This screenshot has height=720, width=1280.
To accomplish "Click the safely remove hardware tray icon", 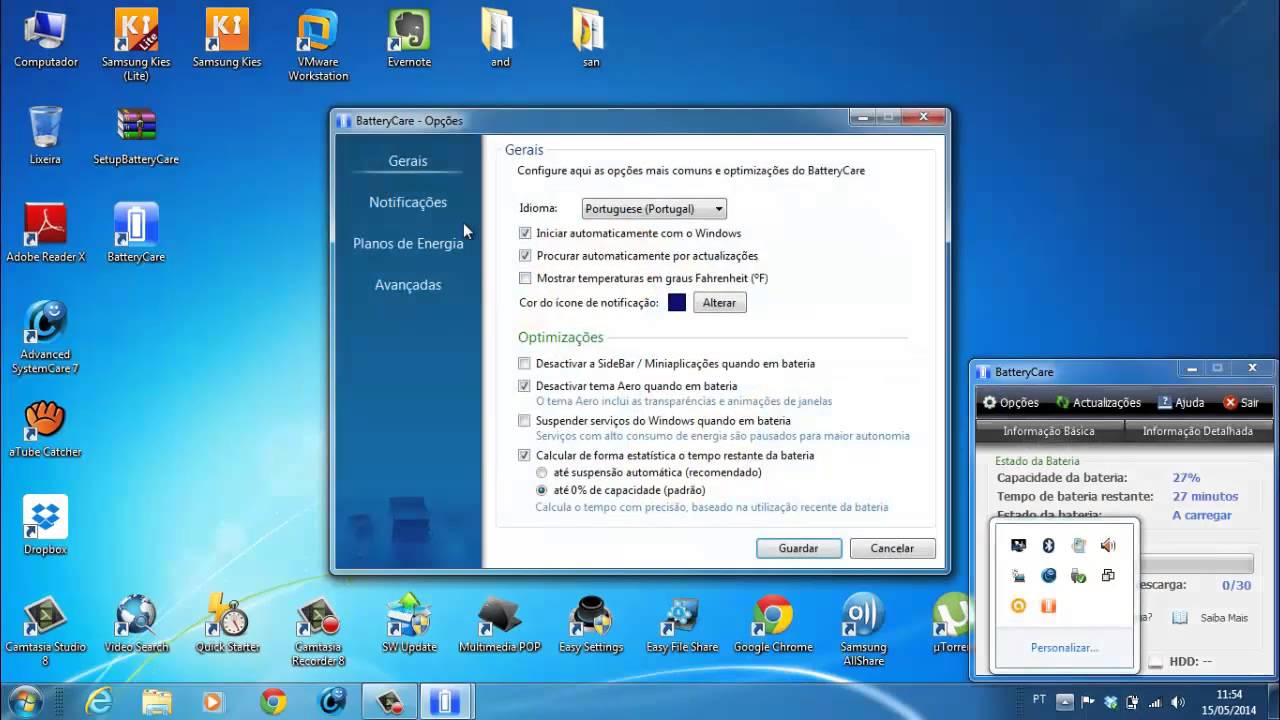I will (x=1078, y=576).
